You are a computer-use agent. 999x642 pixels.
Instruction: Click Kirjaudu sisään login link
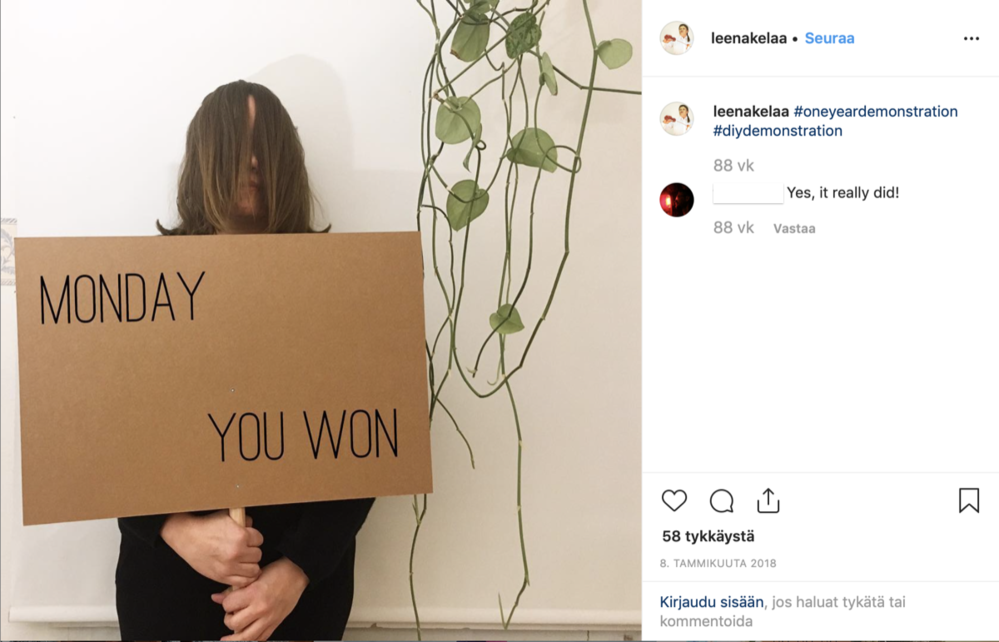[711, 602]
